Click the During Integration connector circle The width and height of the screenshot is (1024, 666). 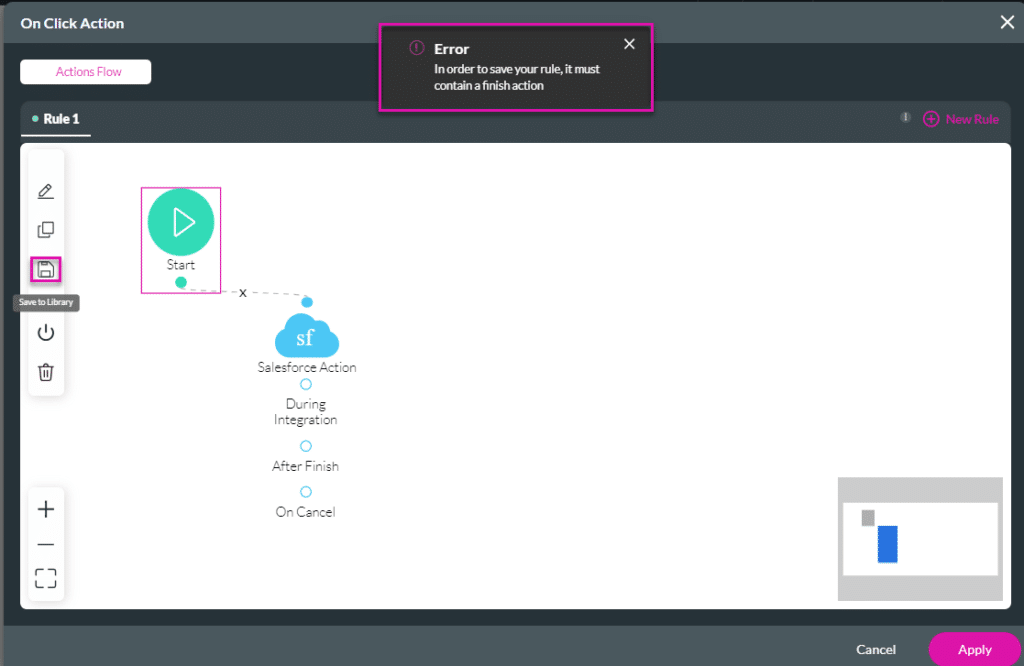coord(306,384)
